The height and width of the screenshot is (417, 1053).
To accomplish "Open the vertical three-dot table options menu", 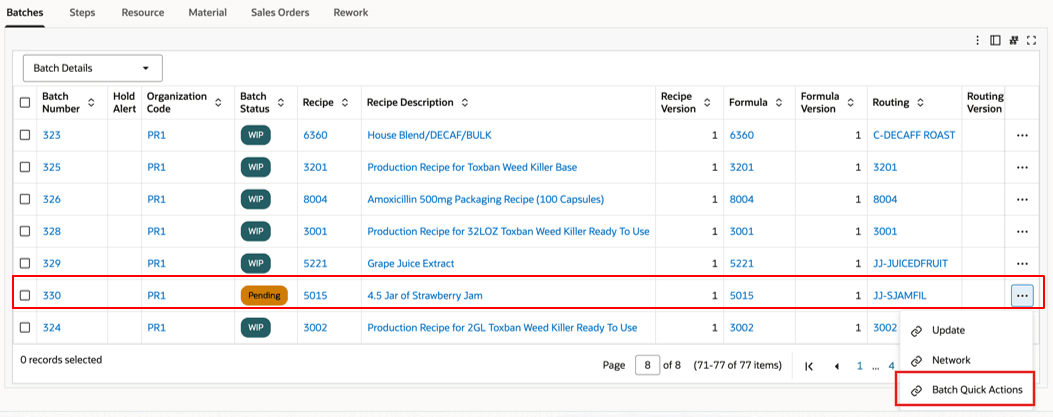I will [978, 41].
